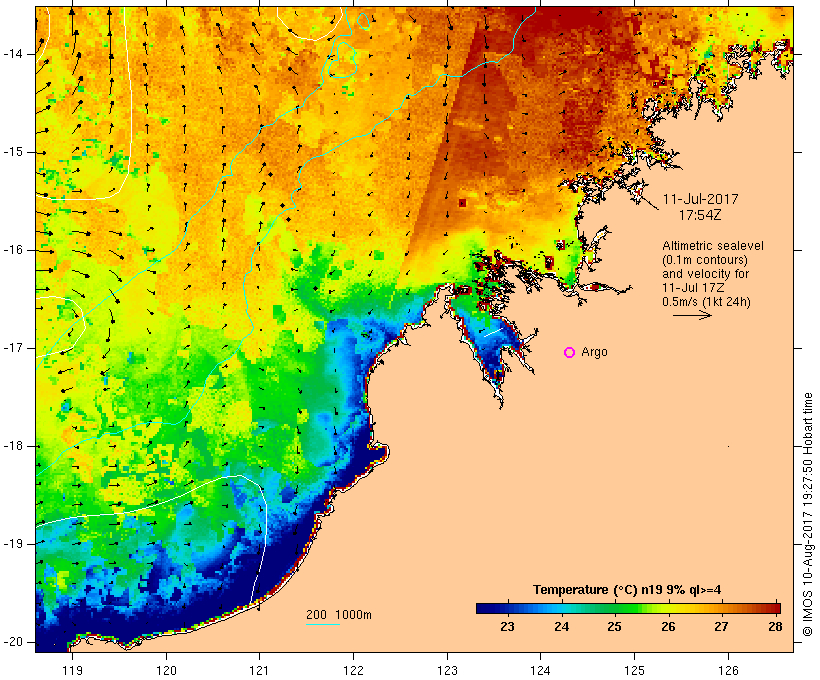
Task: Click the longitude axis label 126
Action: coord(728,670)
